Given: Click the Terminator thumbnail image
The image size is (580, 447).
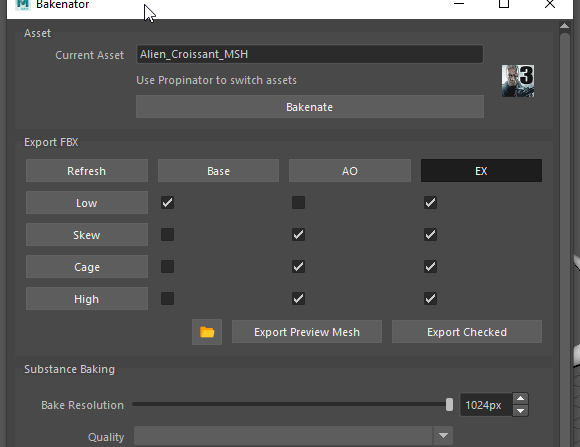Looking at the screenshot, I should (518, 81).
